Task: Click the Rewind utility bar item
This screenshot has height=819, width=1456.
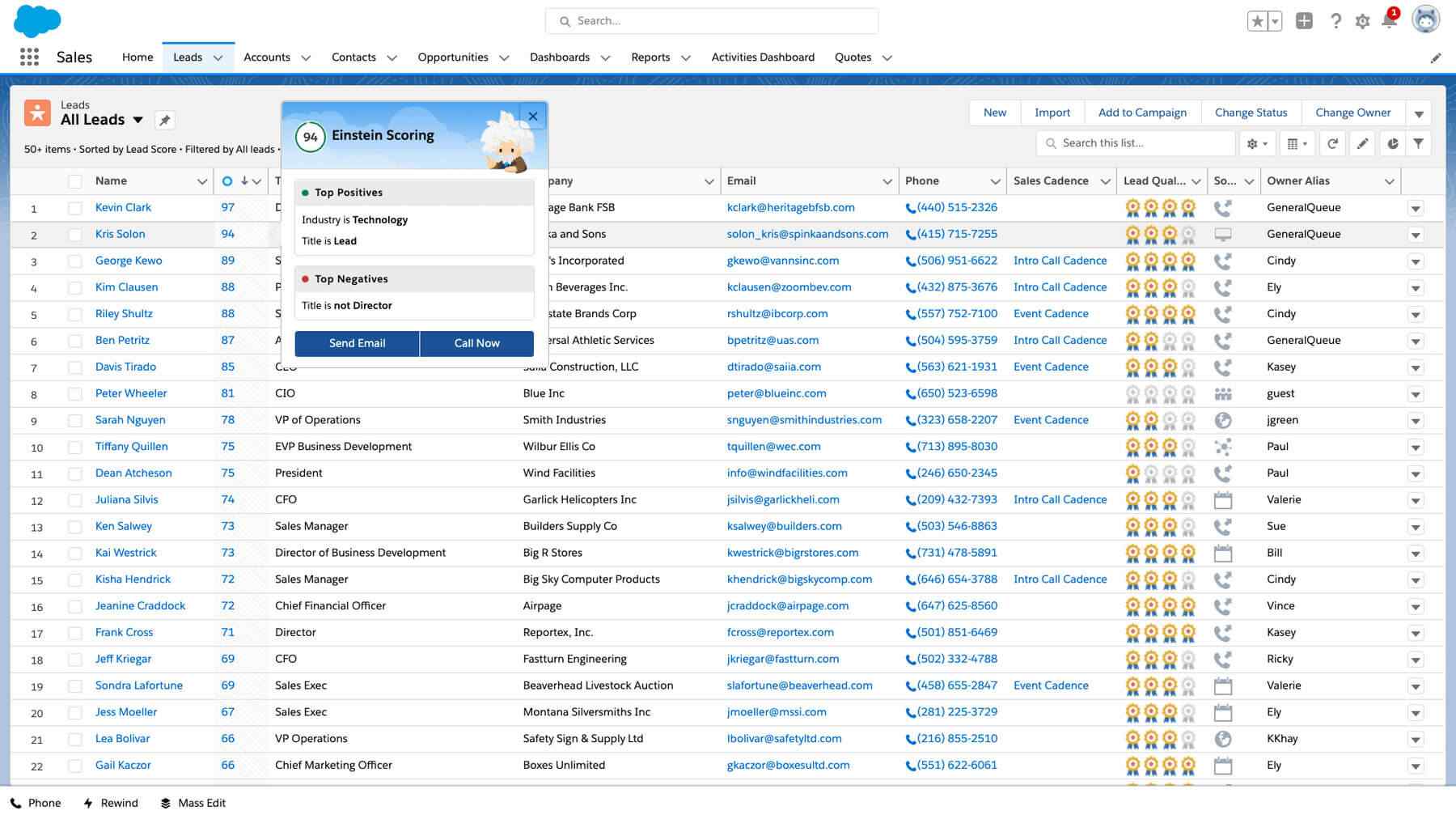Action: [x=111, y=803]
